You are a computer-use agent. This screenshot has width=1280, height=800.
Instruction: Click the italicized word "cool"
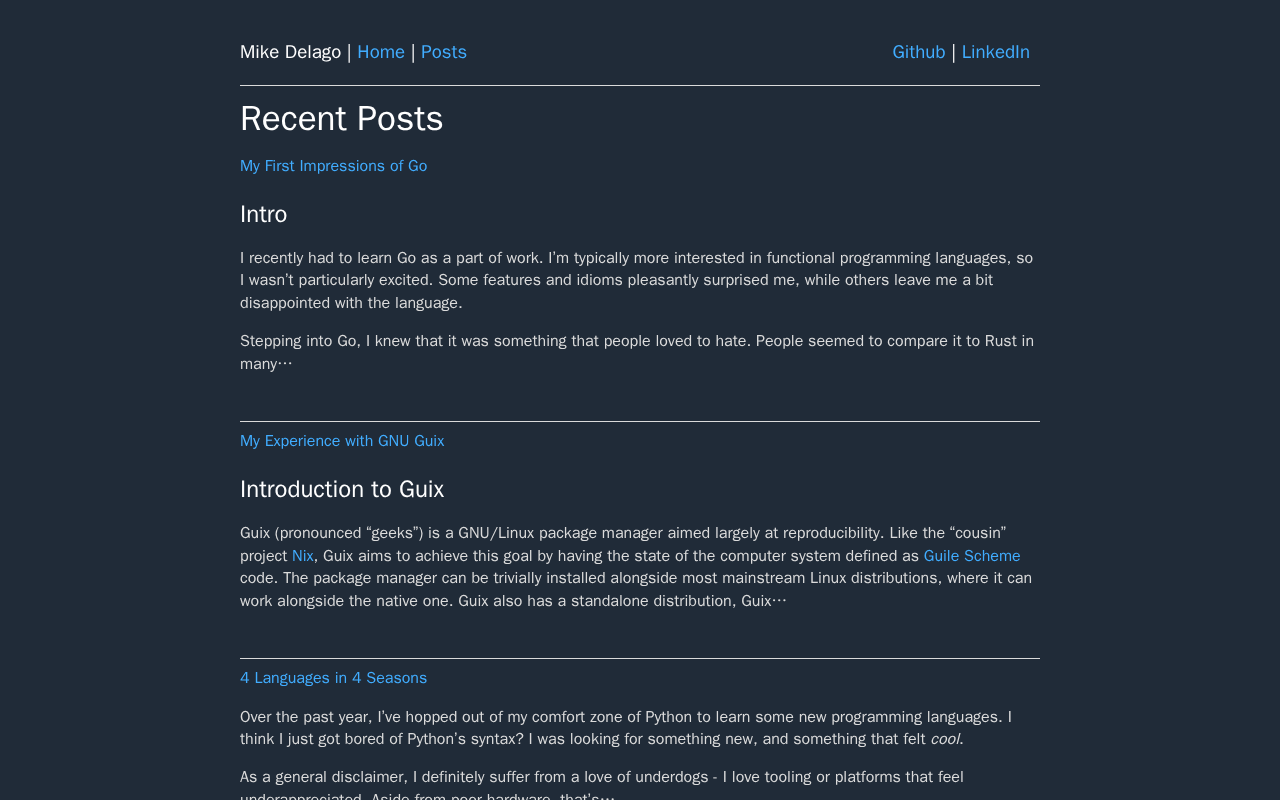point(944,739)
